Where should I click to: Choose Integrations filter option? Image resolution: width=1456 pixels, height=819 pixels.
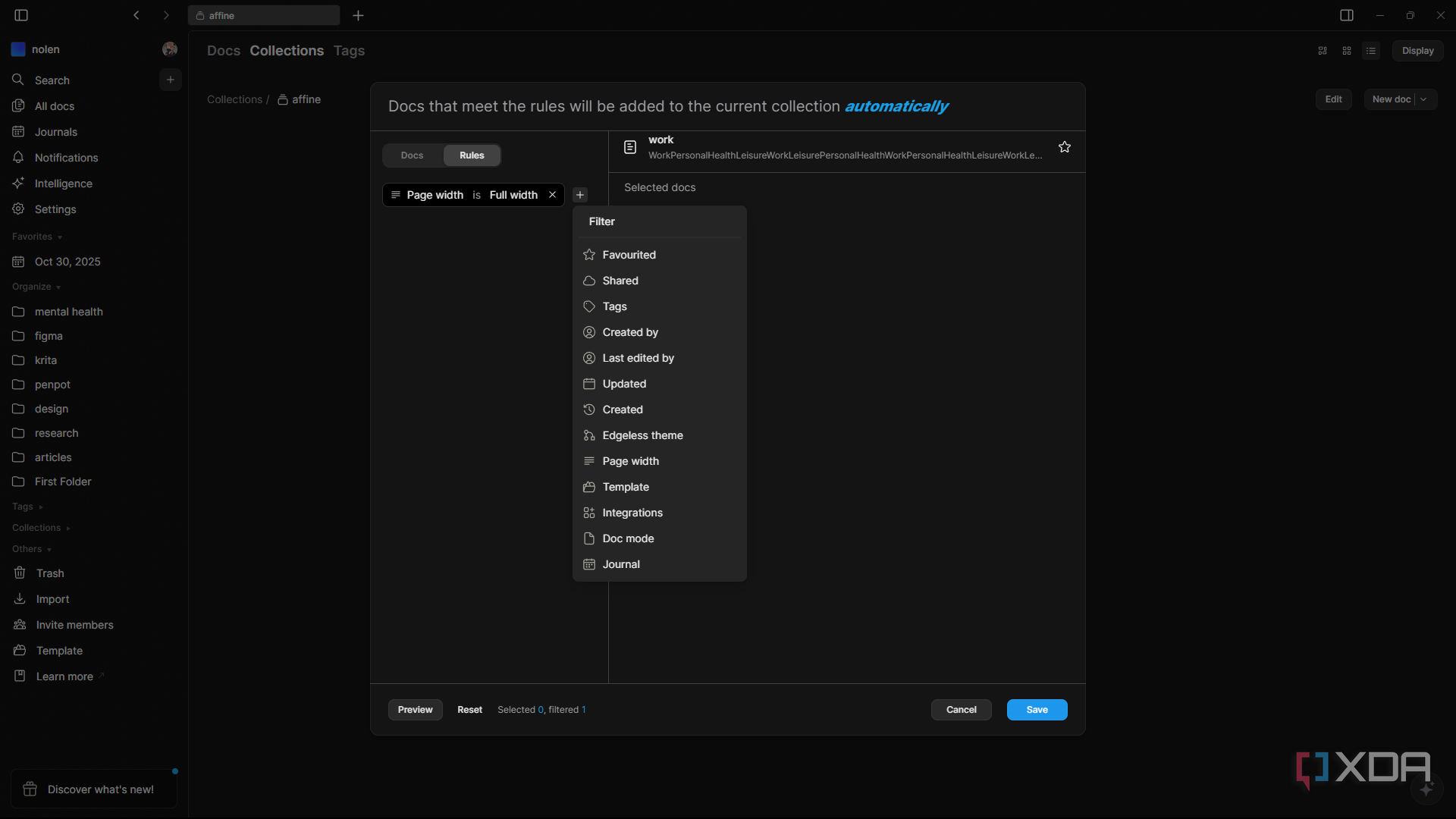[660, 513]
